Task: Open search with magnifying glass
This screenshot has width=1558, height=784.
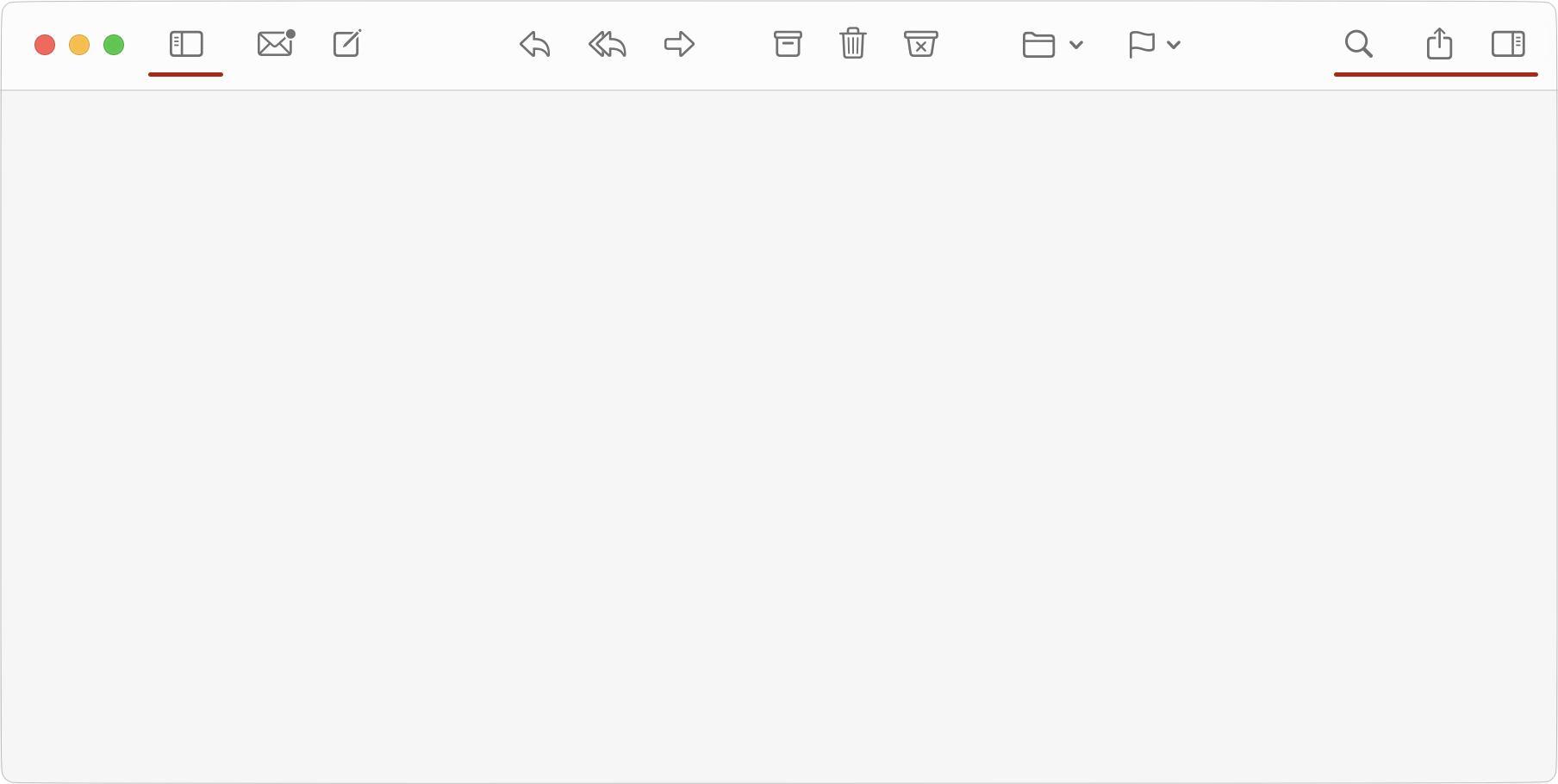Action: tap(1359, 44)
